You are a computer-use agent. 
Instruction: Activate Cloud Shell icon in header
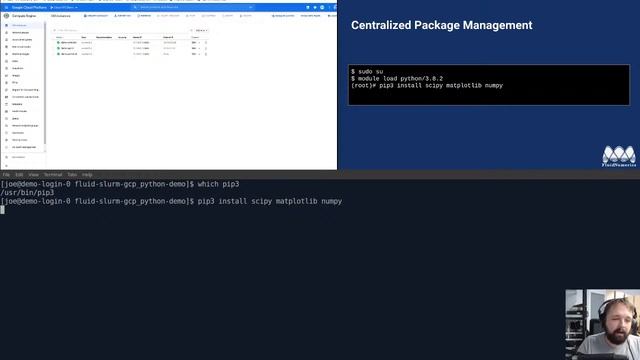(x=308, y=7)
